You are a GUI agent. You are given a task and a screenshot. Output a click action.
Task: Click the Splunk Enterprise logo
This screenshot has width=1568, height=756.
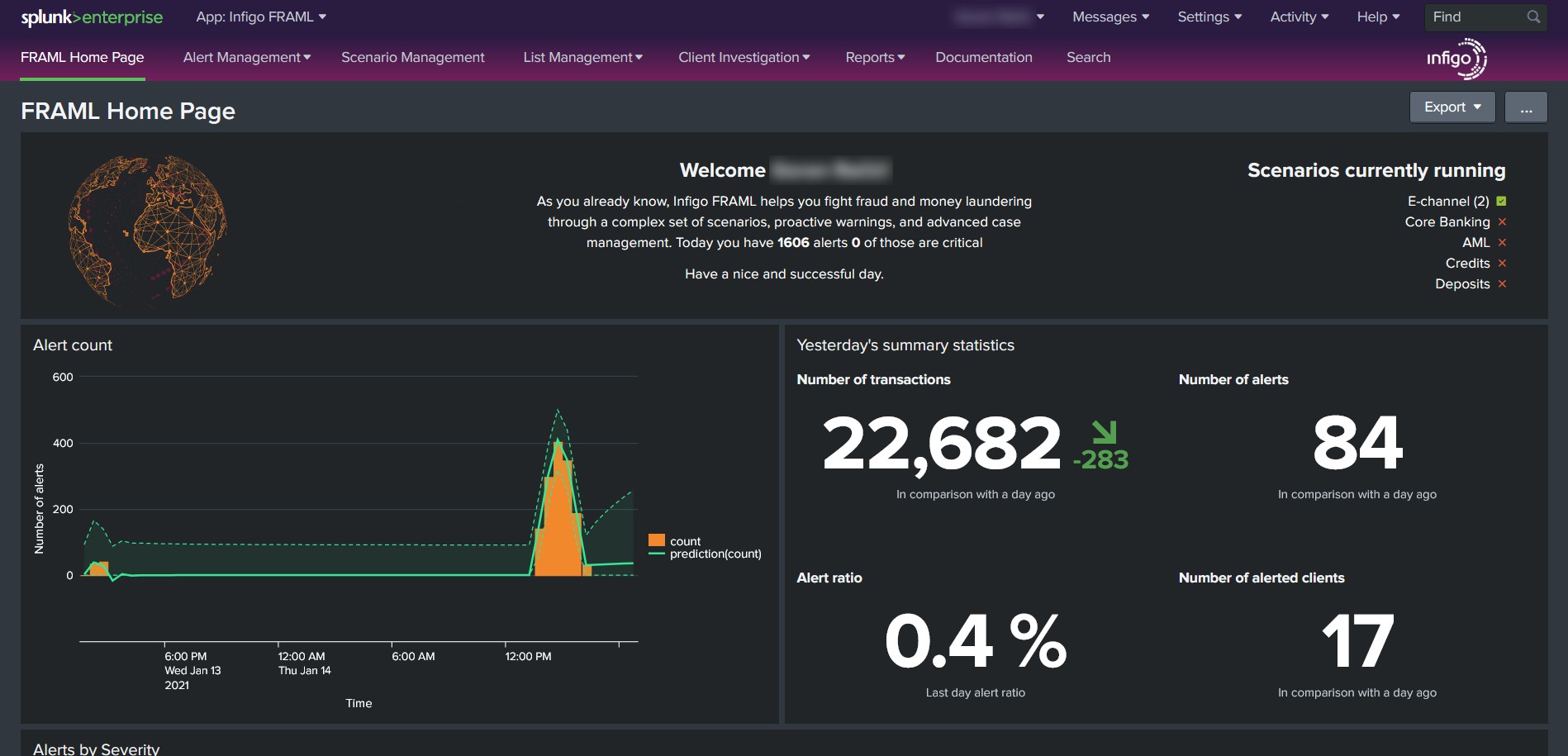coord(92,17)
